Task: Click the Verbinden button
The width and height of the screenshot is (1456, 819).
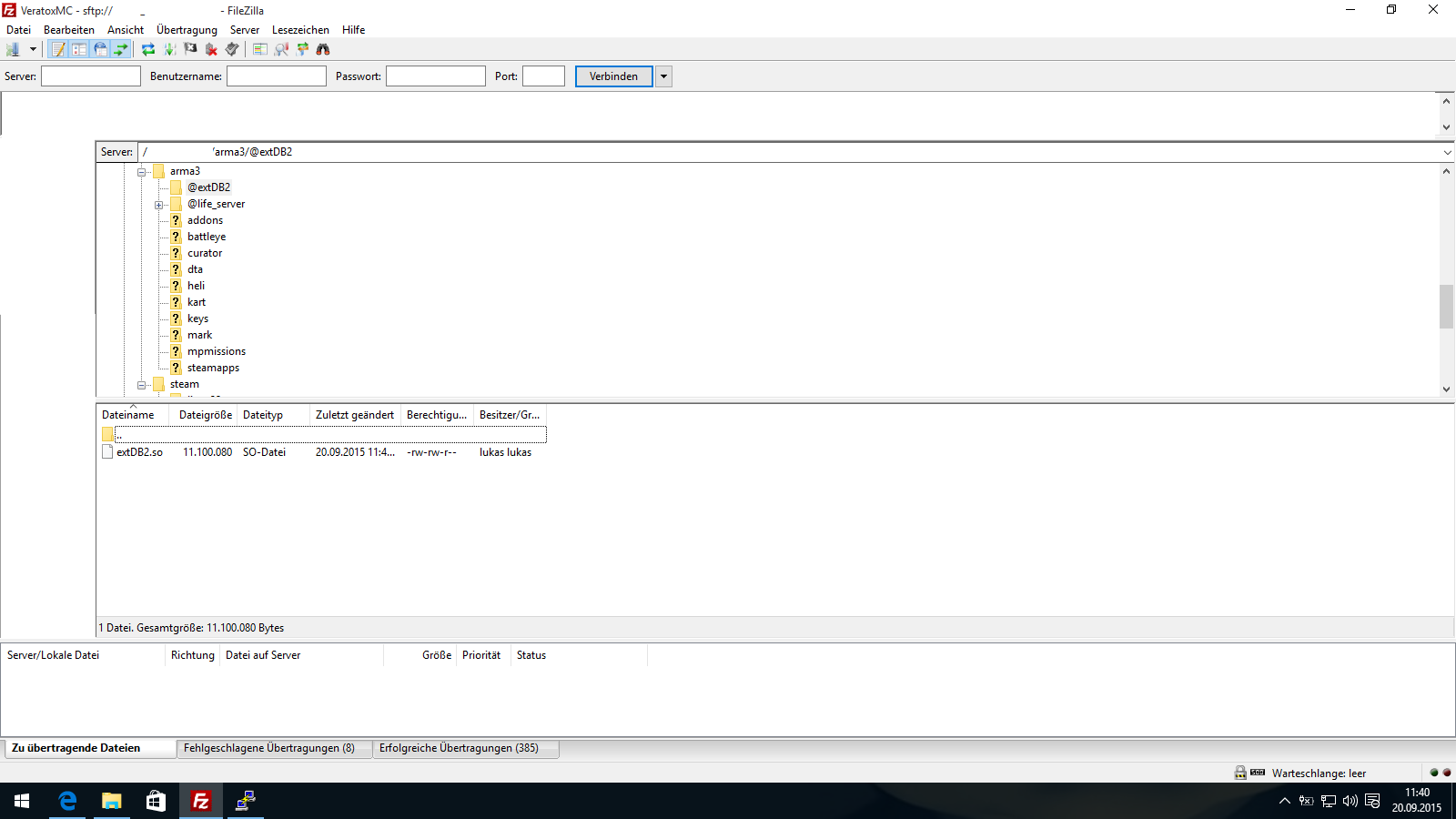Action: (613, 76)
